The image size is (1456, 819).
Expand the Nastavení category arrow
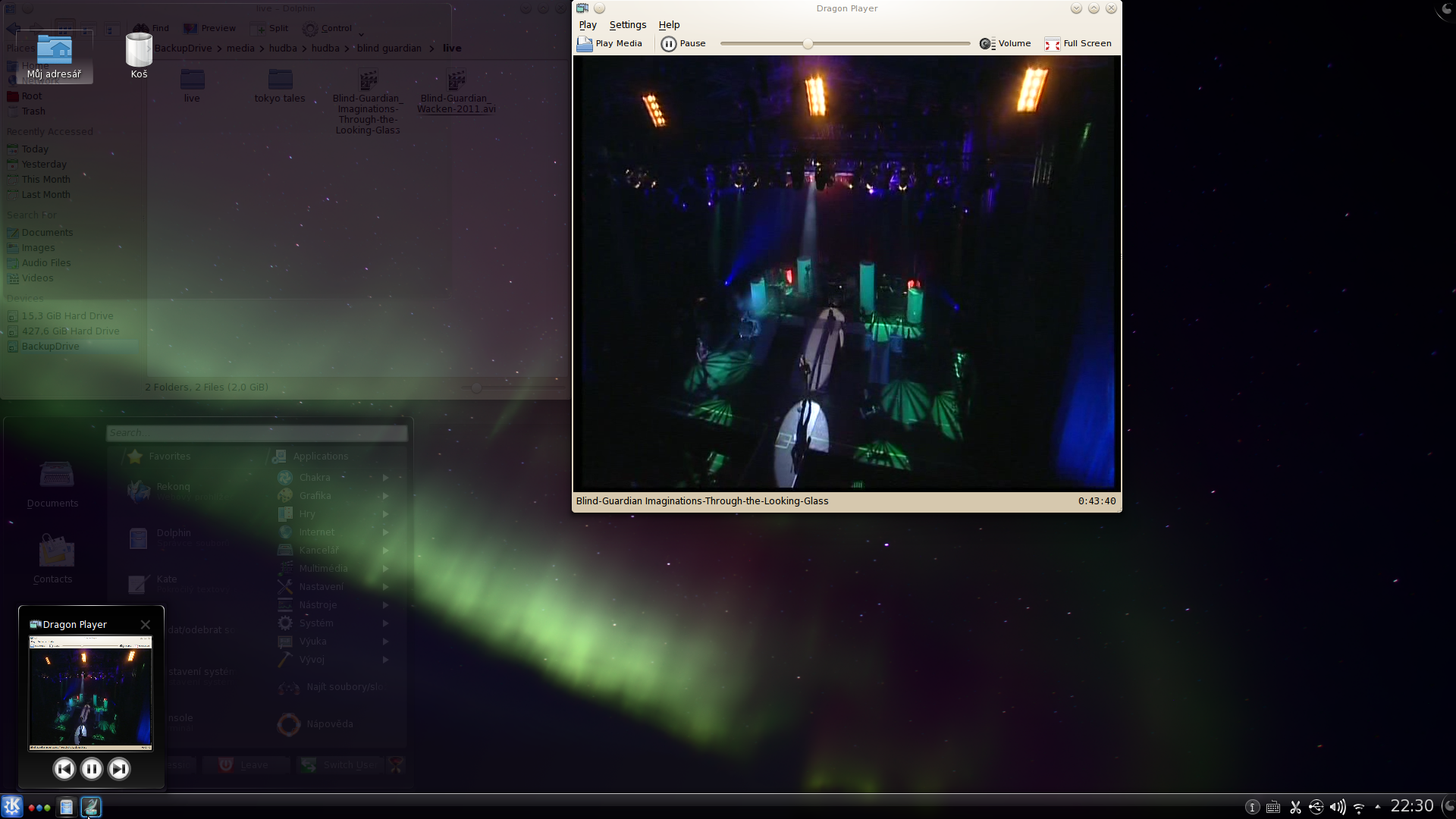pos(386,587)
